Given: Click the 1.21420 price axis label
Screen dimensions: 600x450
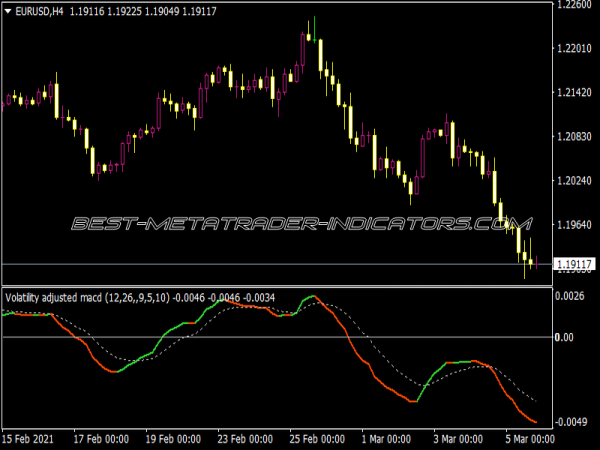Looking at the screenshot, I should (x=574, y=92).
